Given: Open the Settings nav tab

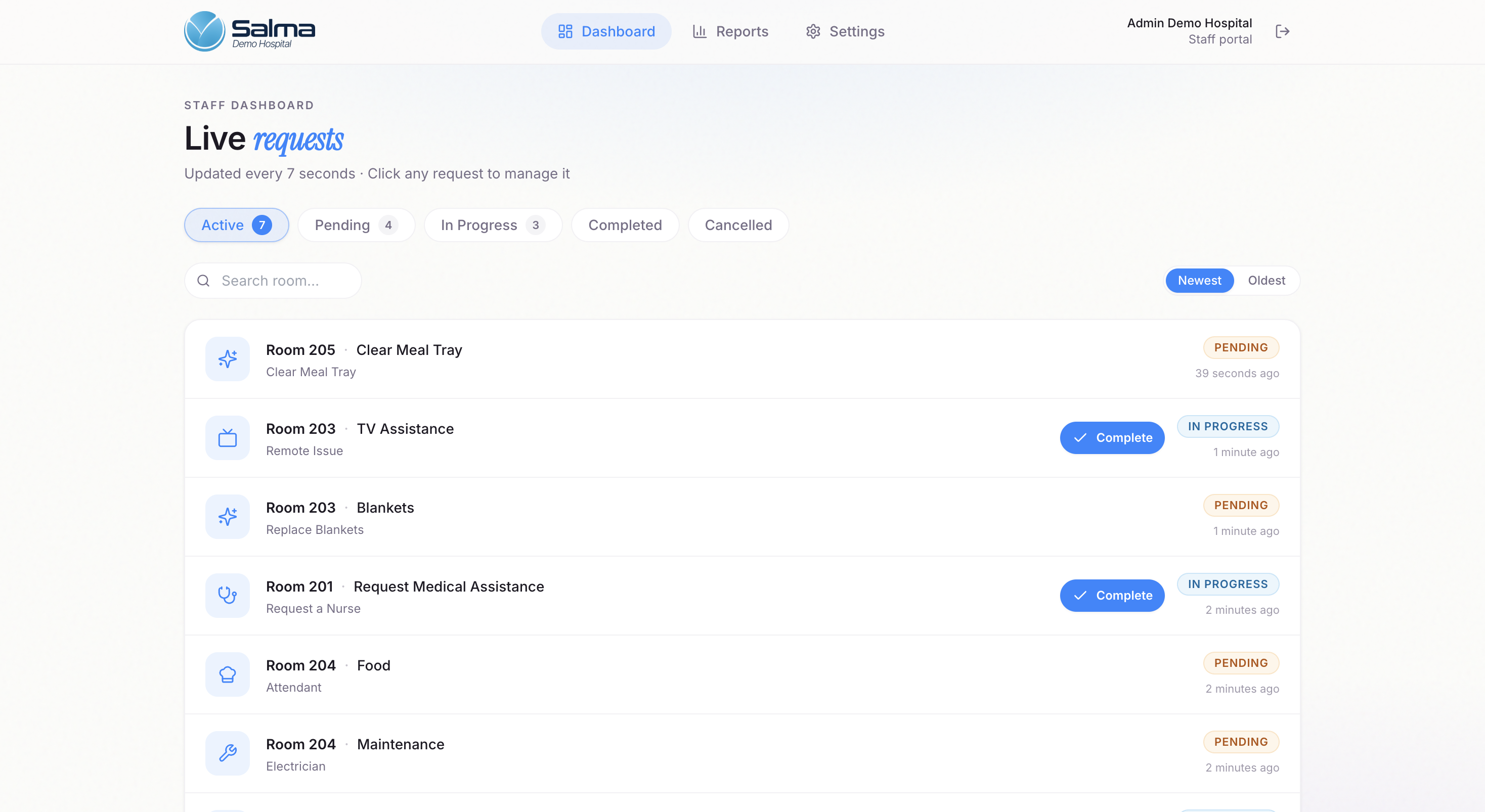Looking at the screenshot, I should [845, 31].
